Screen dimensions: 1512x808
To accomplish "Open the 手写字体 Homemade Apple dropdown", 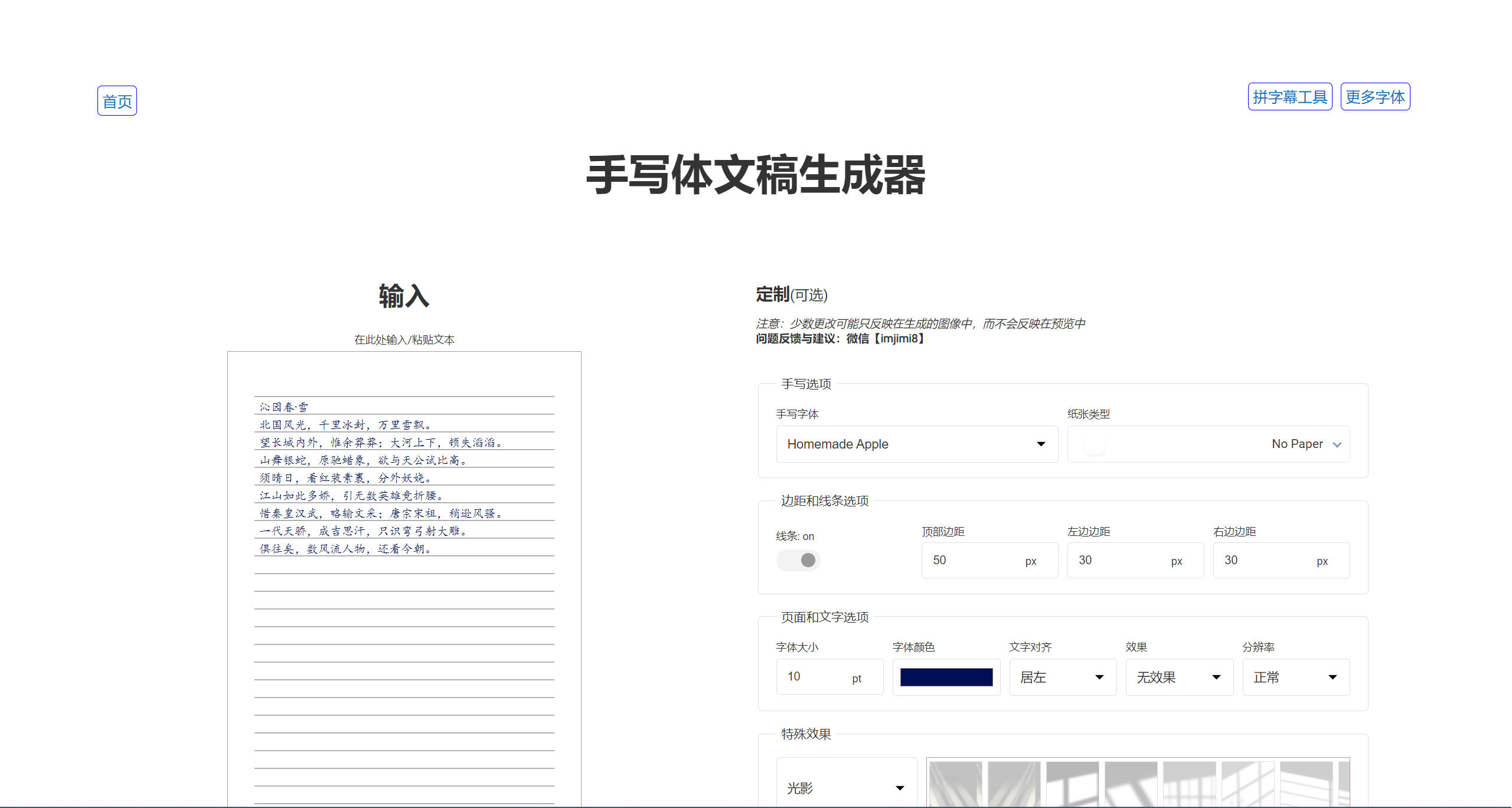I will (916, 444).
